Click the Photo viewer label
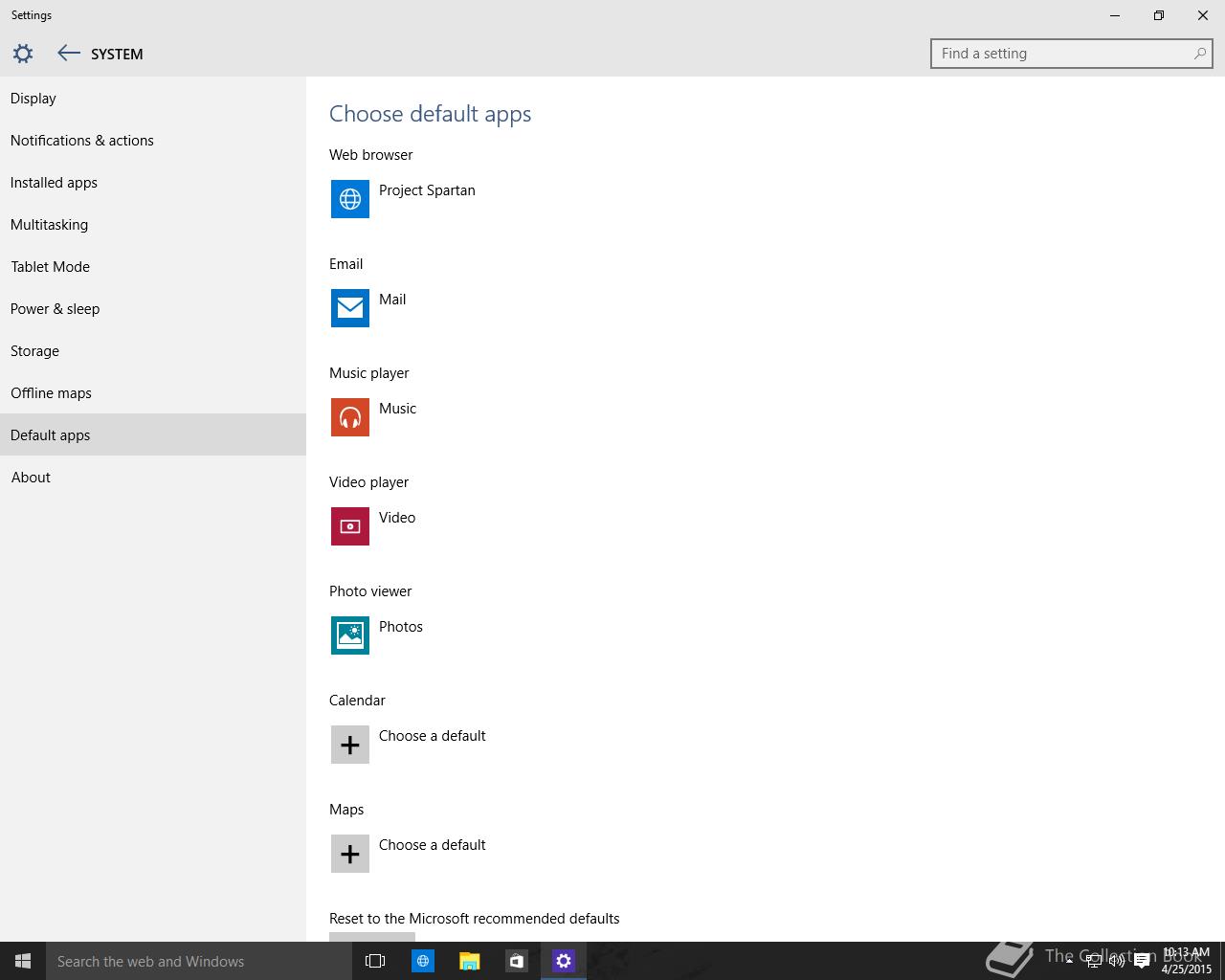The image size is (1225, 980). coord(370,591)
